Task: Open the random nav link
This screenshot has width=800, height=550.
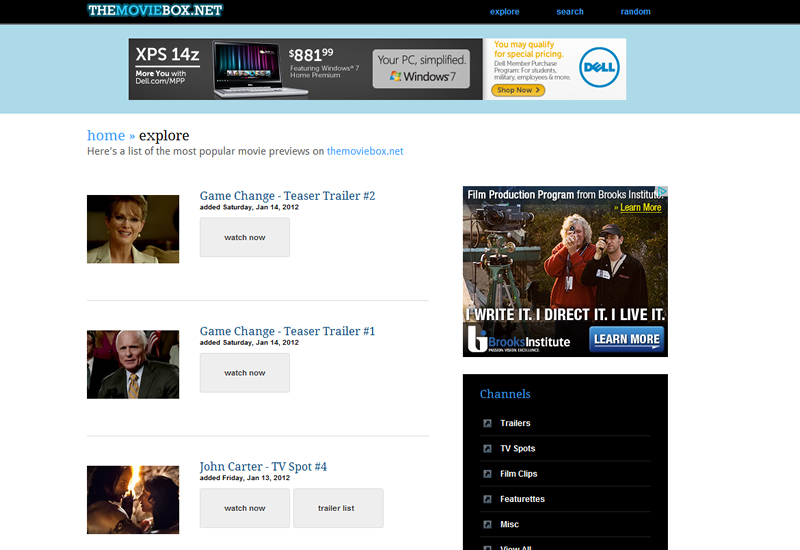Action: tap(635, 12)
